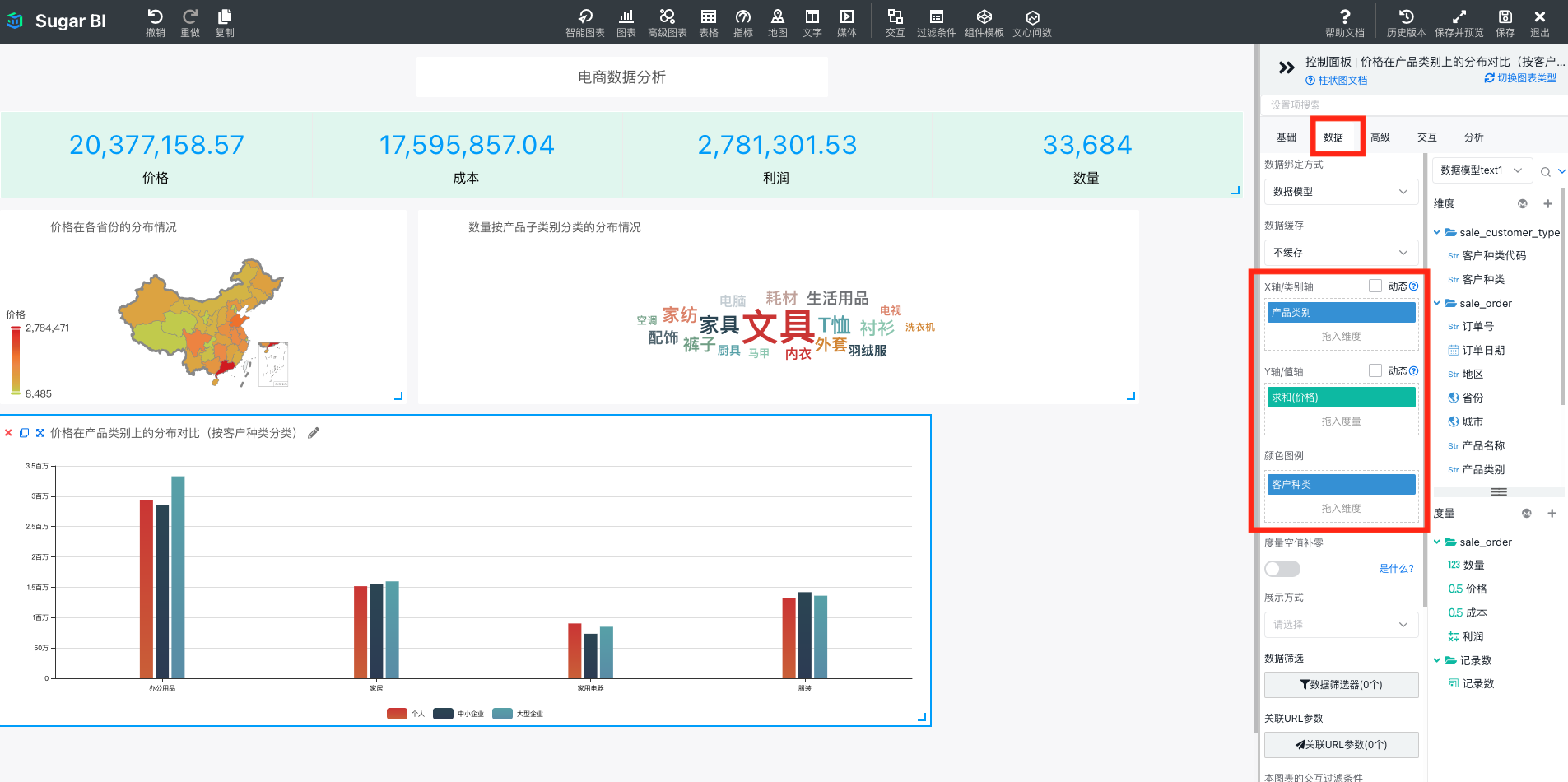Open help docs (帮助文档) icon
1568x782 pixels.
pyautogui.click(x=1345, y=16)
